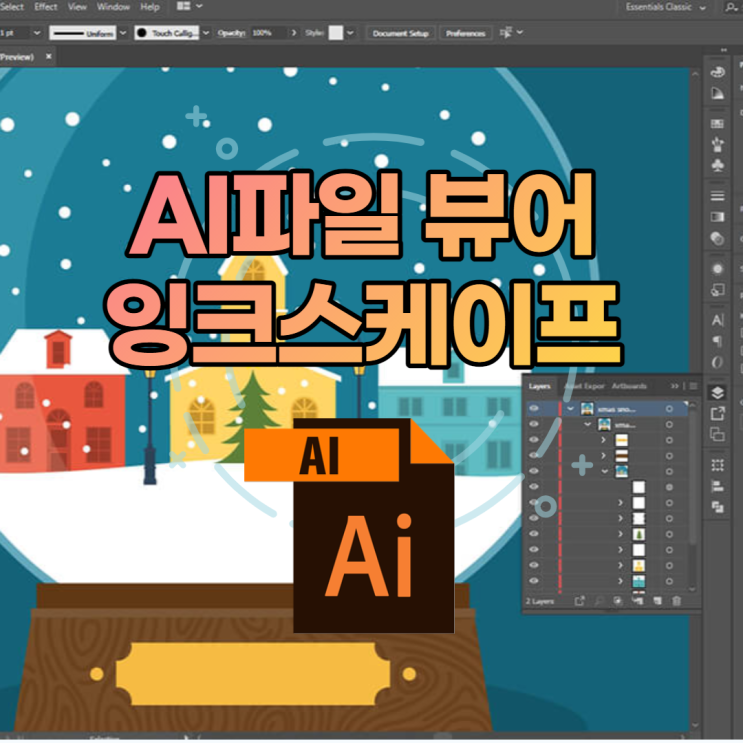This screenshot has height=743, width=743.
Task: Open the Swatches panel icon
Action: (717, 124)
